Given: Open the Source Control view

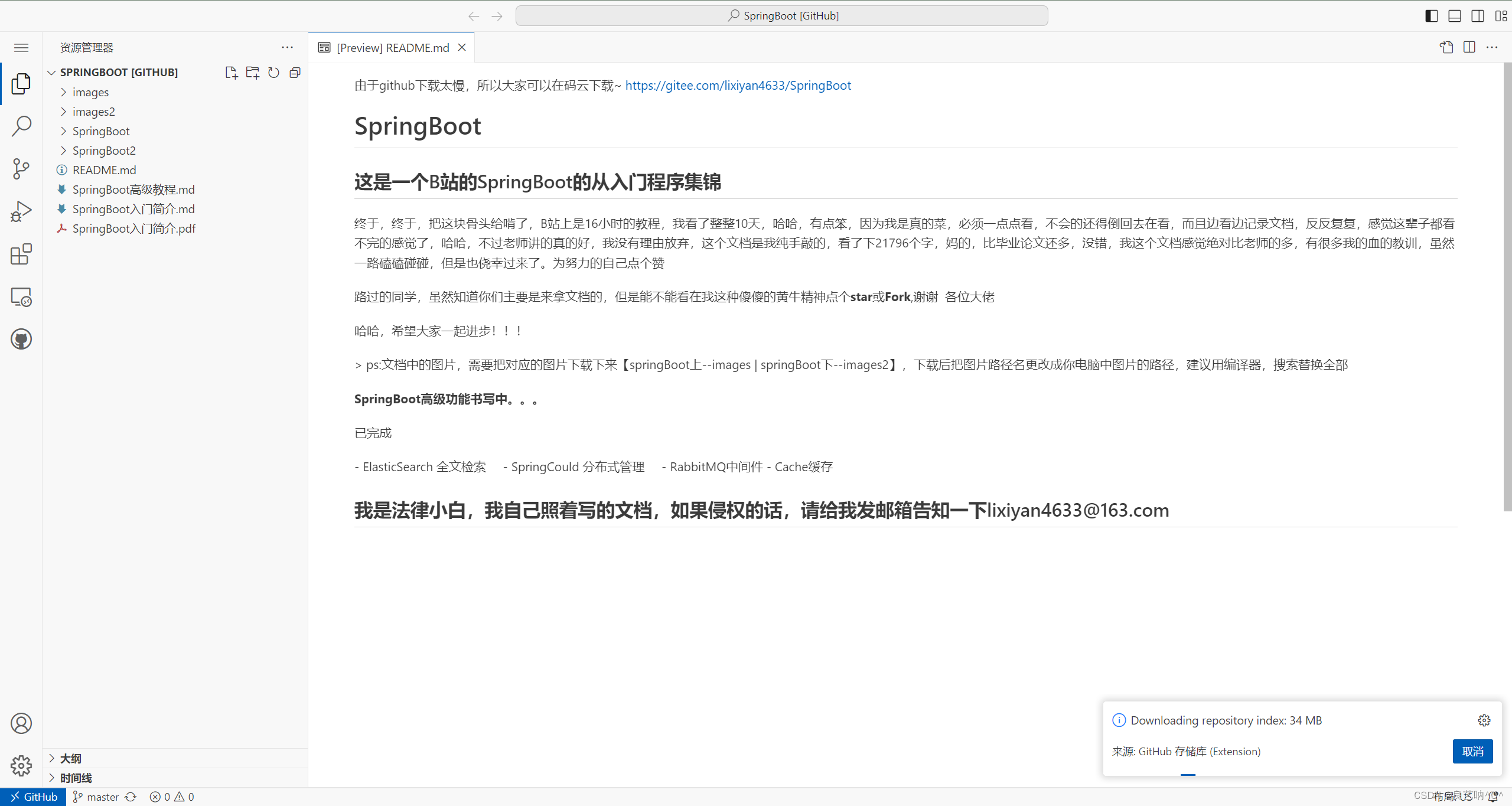Looking at the screenshot, I should 21,169.
